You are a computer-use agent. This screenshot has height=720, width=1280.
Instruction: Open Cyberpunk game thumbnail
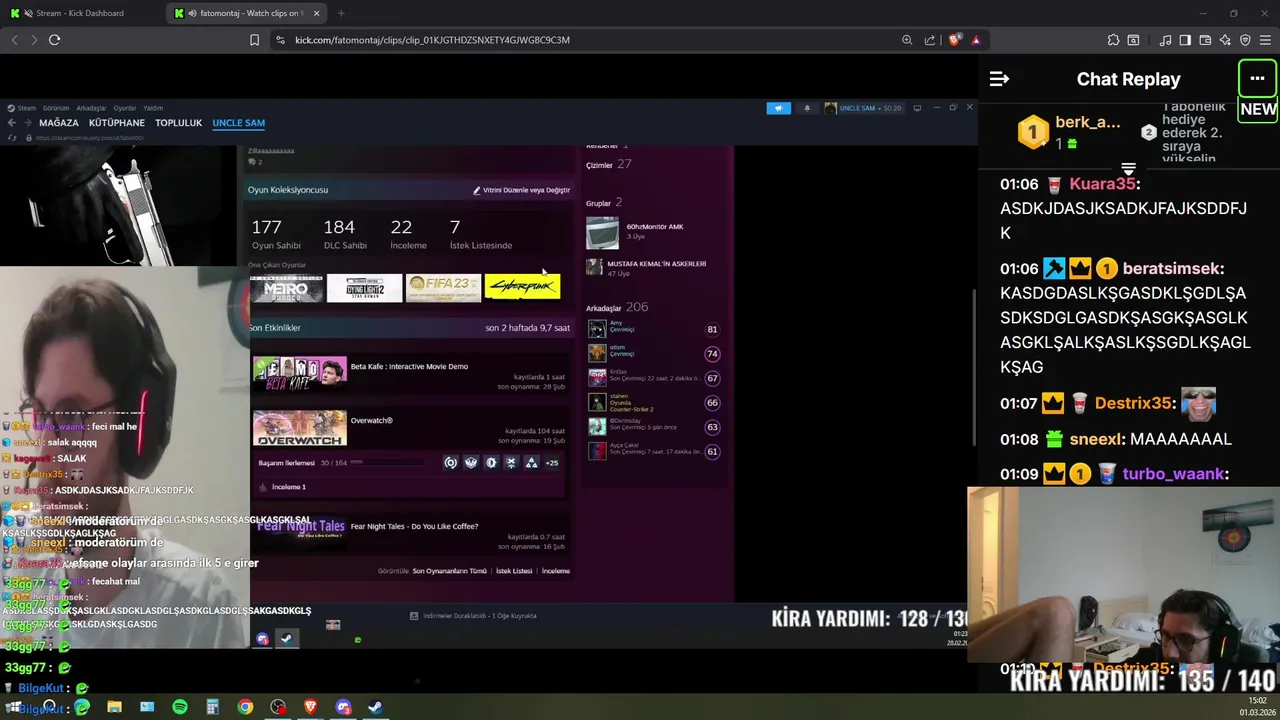pyautogui.click(x=522, y=288)
